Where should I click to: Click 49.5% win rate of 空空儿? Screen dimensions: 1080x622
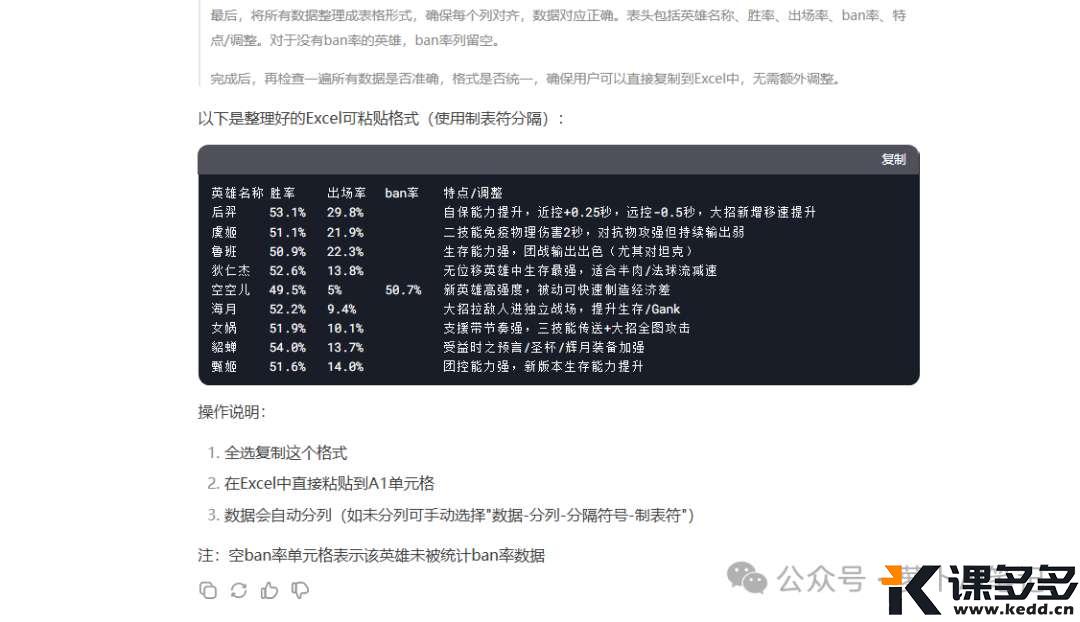(x=287, y=290)
